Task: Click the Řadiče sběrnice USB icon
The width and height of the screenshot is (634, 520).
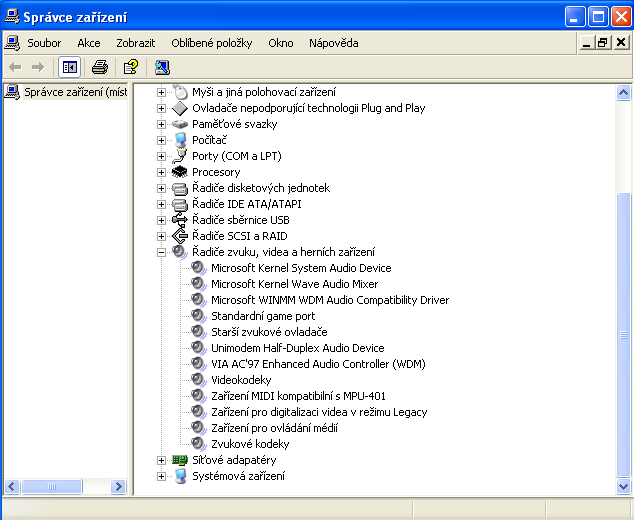Action: click(x=180, y=220)
